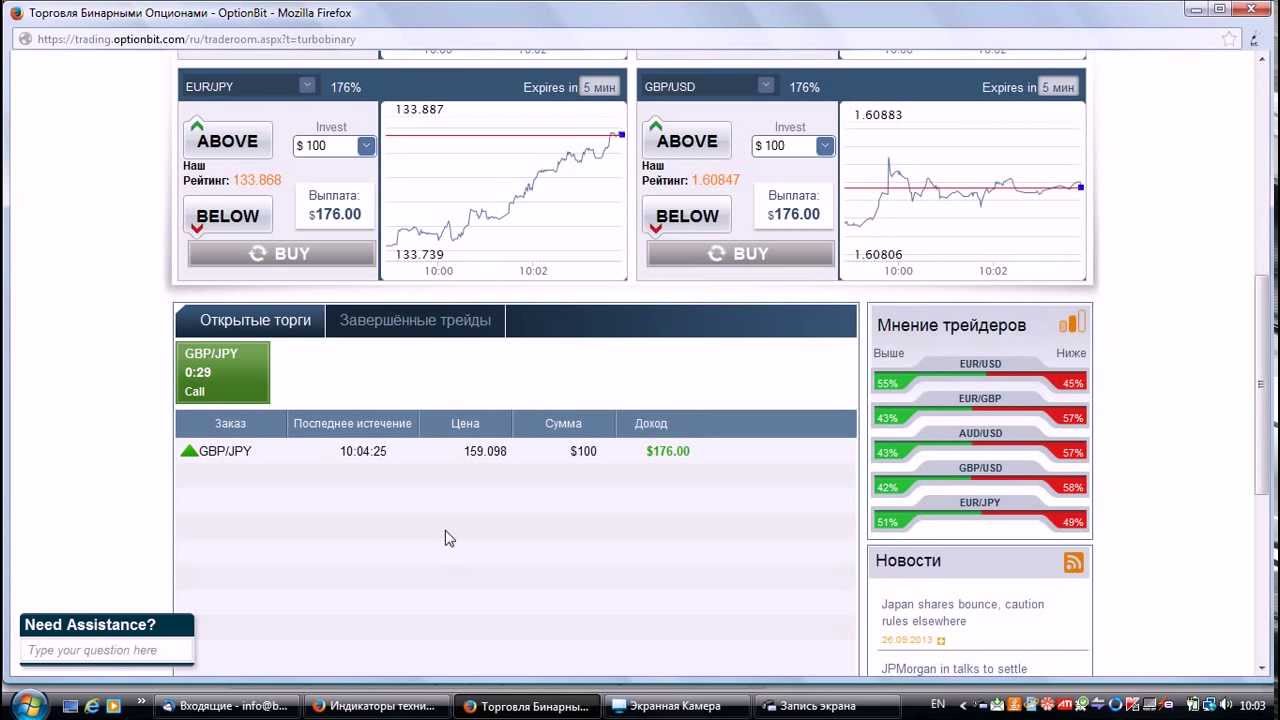Open the GBP/USD invest amount dropdown
Viewport: 1280px width, 720px height.
click(x=825, y=146)
